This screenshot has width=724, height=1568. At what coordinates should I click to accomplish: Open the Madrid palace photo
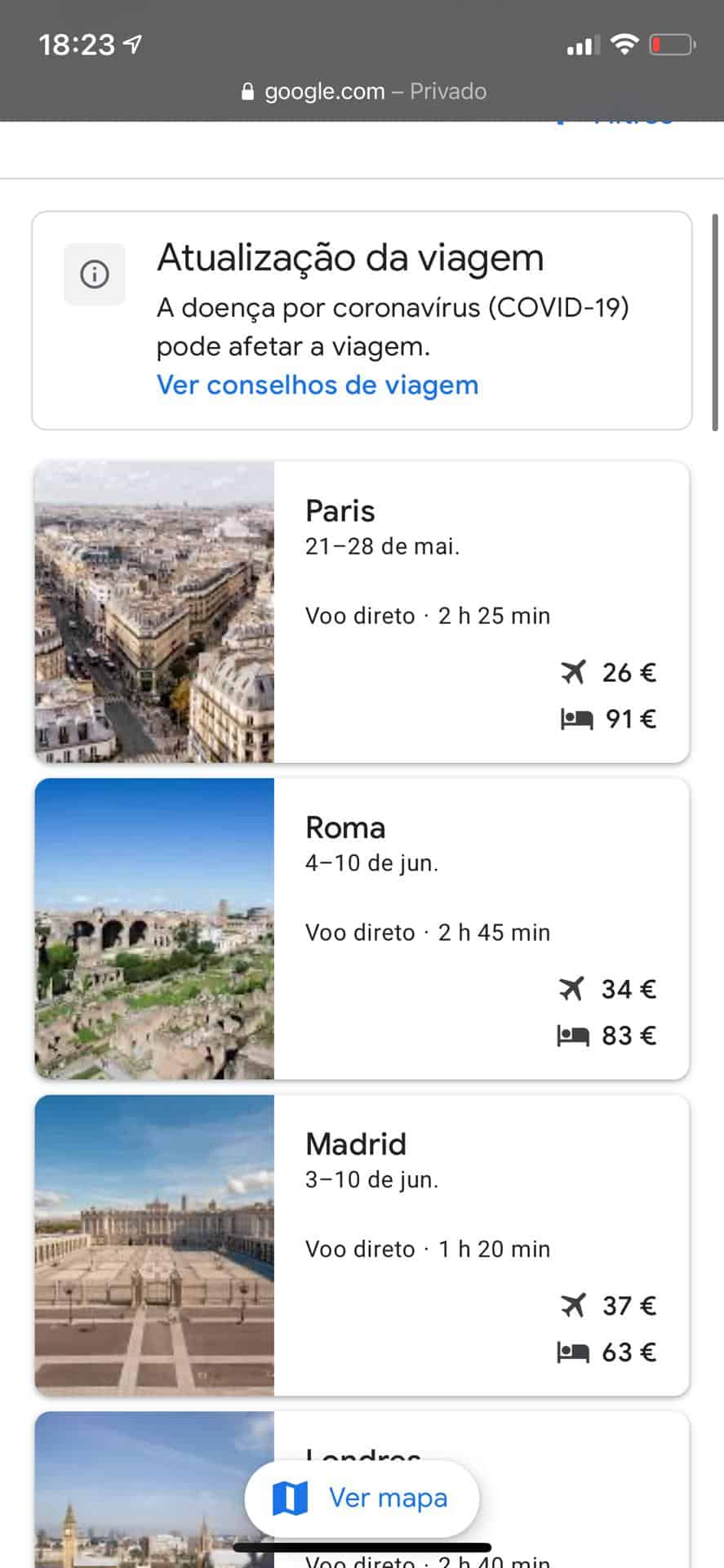click(x=154, y=1245)
